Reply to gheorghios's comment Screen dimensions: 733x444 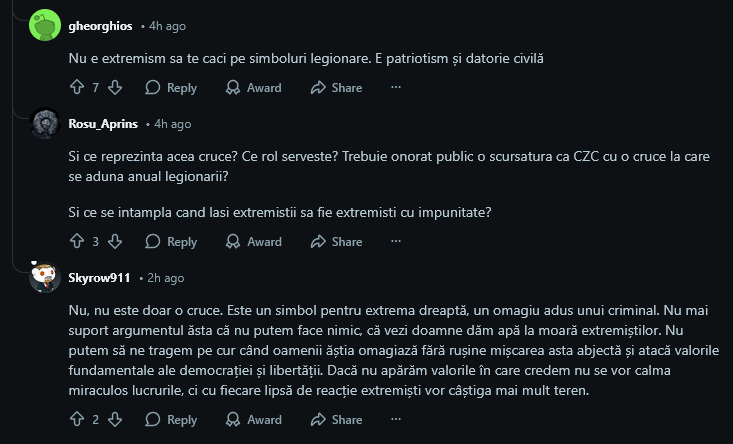point(171,88)
